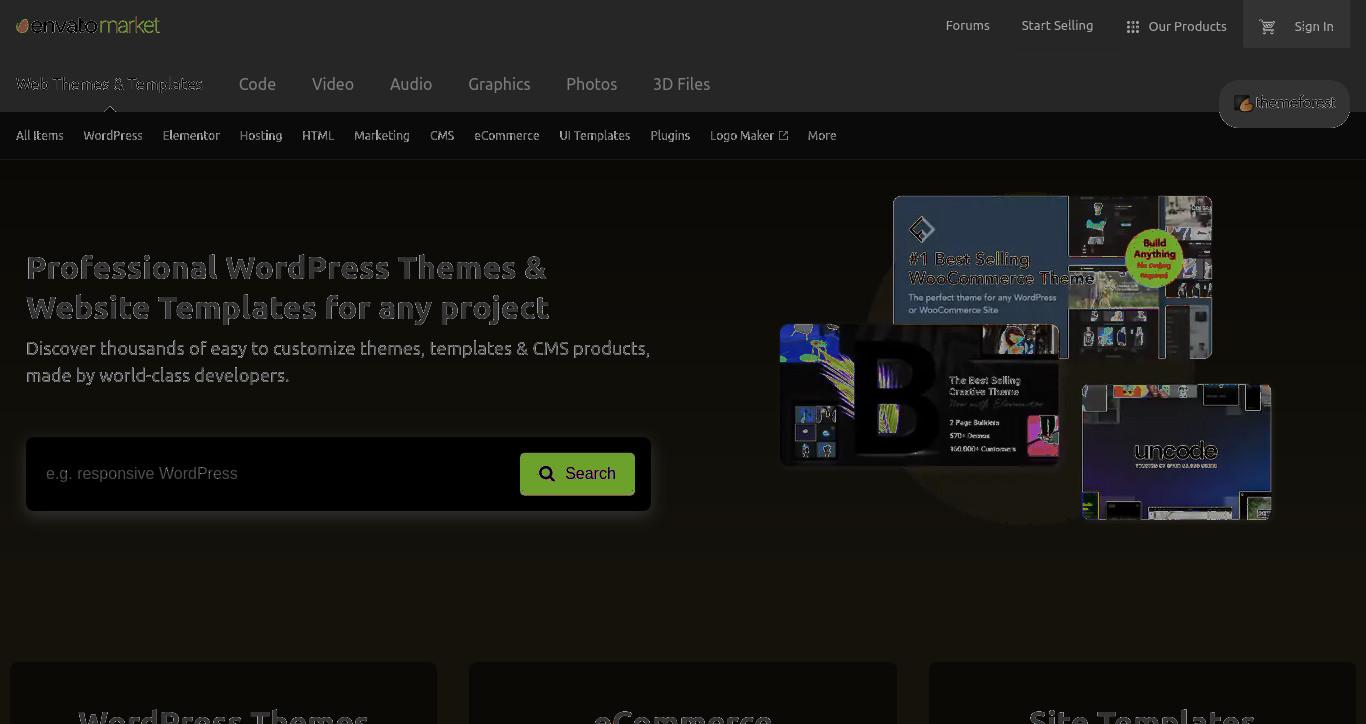Open the CMS submenu item
The height and width of the screenshot is (724, 1366).
click(442, 136)
